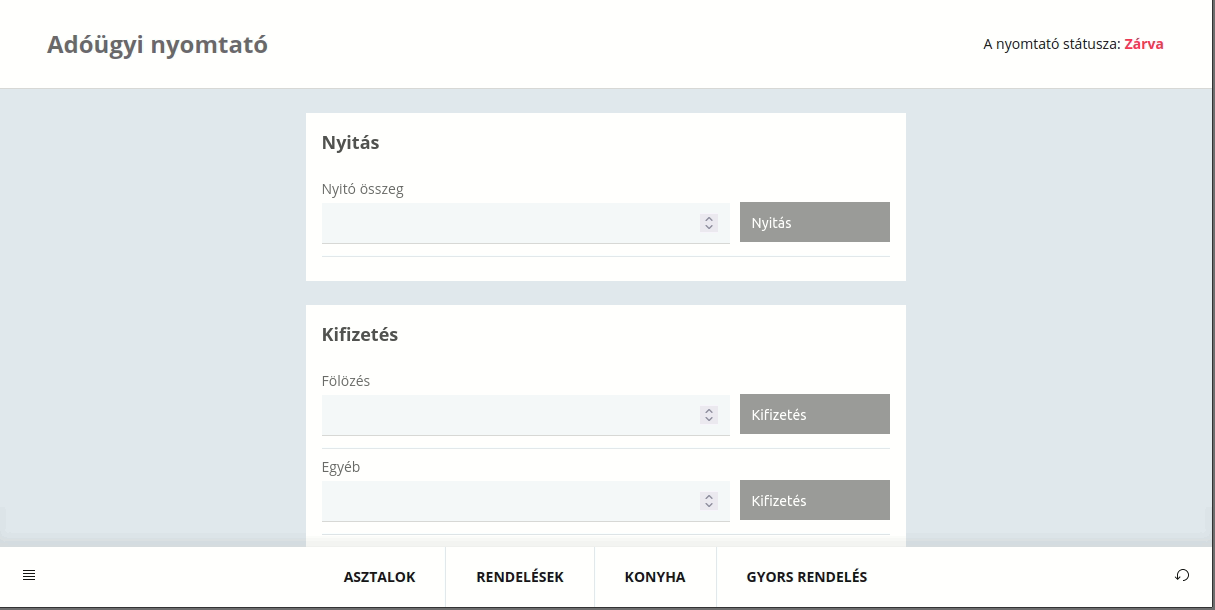The height and width of the screenshot is (610, 1215).
Task: Click the Adóügyi nyomtató page title
Action: pyautogui.click(x=157, y=45)
